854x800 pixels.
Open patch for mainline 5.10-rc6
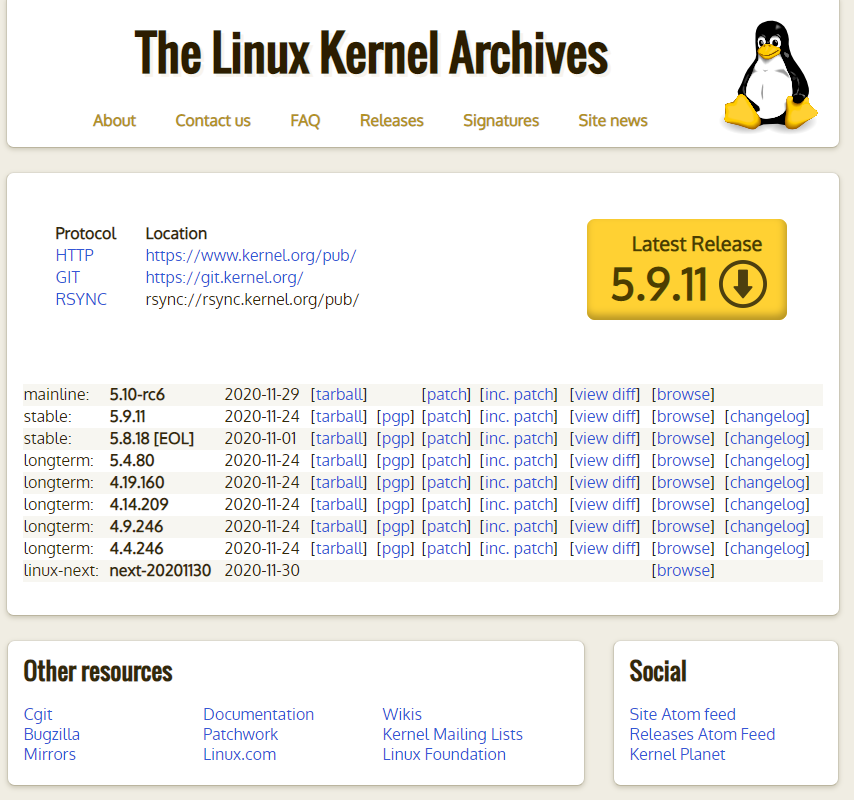pos(446,394)
